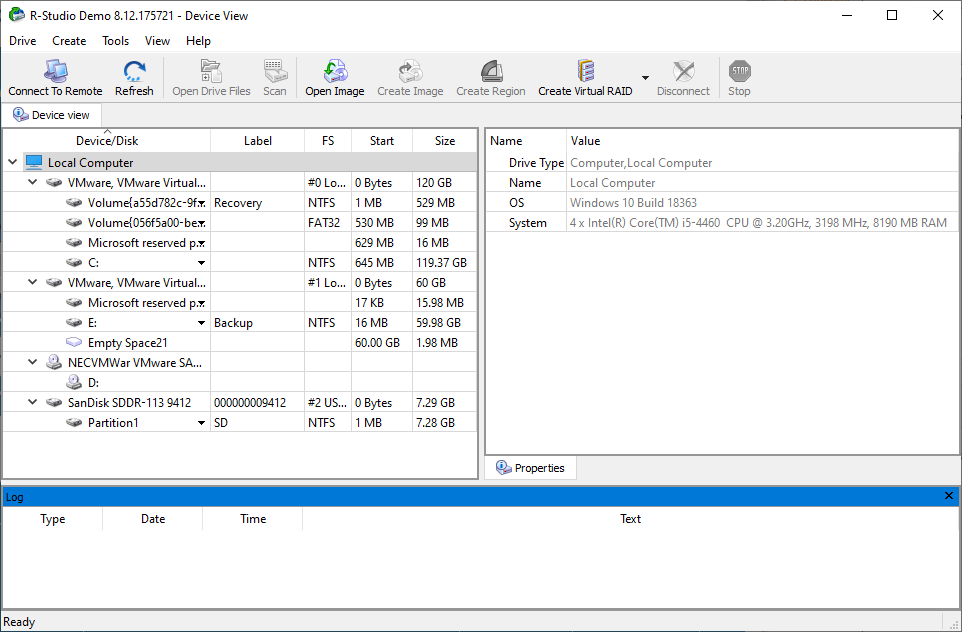Click the Log Text column header

630,518
